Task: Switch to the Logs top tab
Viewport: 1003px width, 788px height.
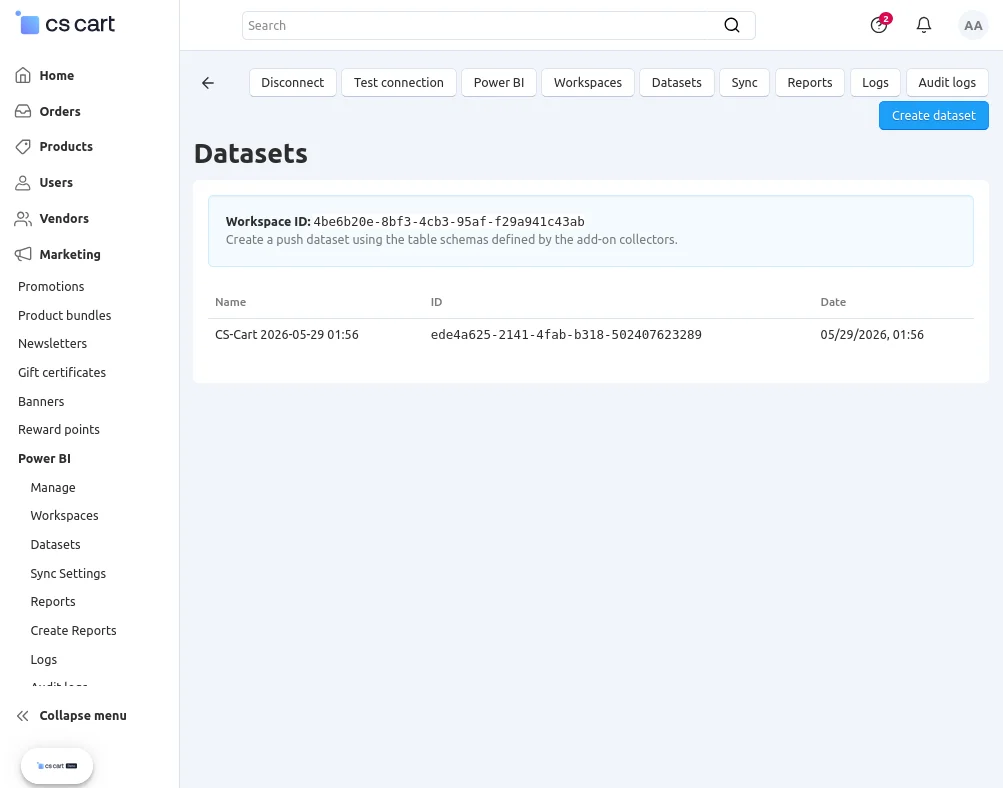Action: (x=875, y=83)
